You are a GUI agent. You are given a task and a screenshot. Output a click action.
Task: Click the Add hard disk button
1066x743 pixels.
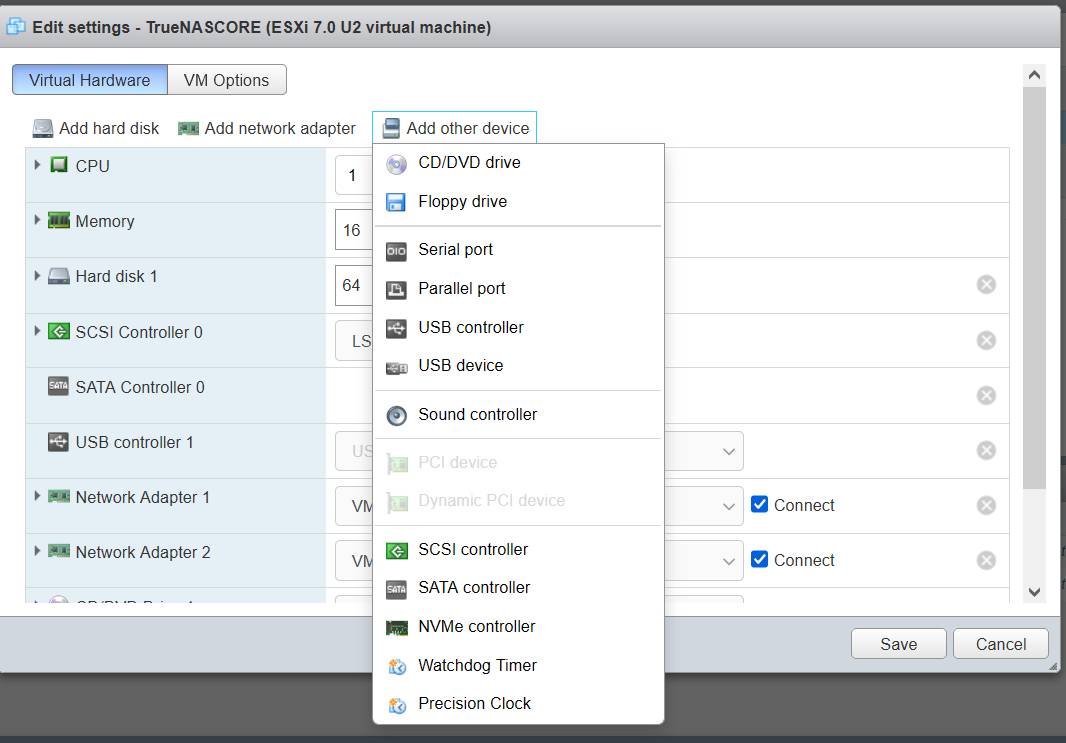pyautogui.click(x=96, y=128)
